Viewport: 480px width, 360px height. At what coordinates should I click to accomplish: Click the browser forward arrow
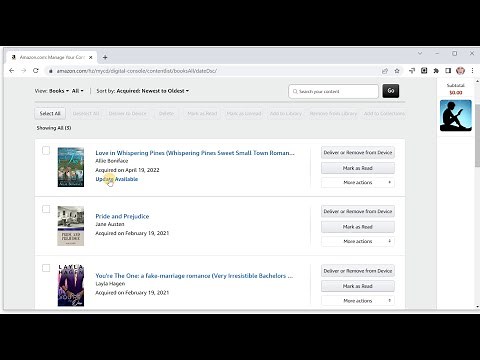[x=24, y=71]
